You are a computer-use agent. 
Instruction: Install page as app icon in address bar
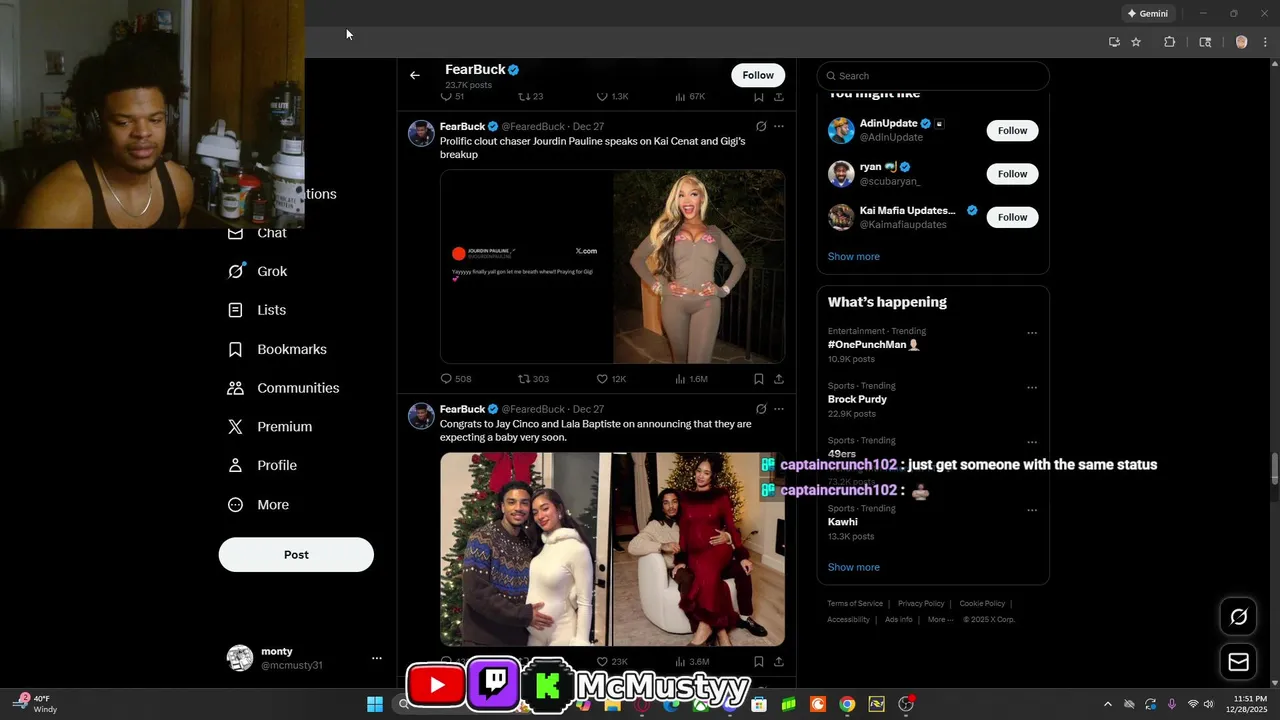[1114, 42]
